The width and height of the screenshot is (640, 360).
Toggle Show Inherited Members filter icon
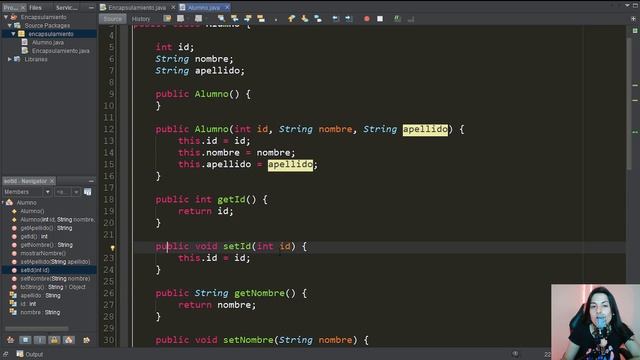(x=11, y=340)
